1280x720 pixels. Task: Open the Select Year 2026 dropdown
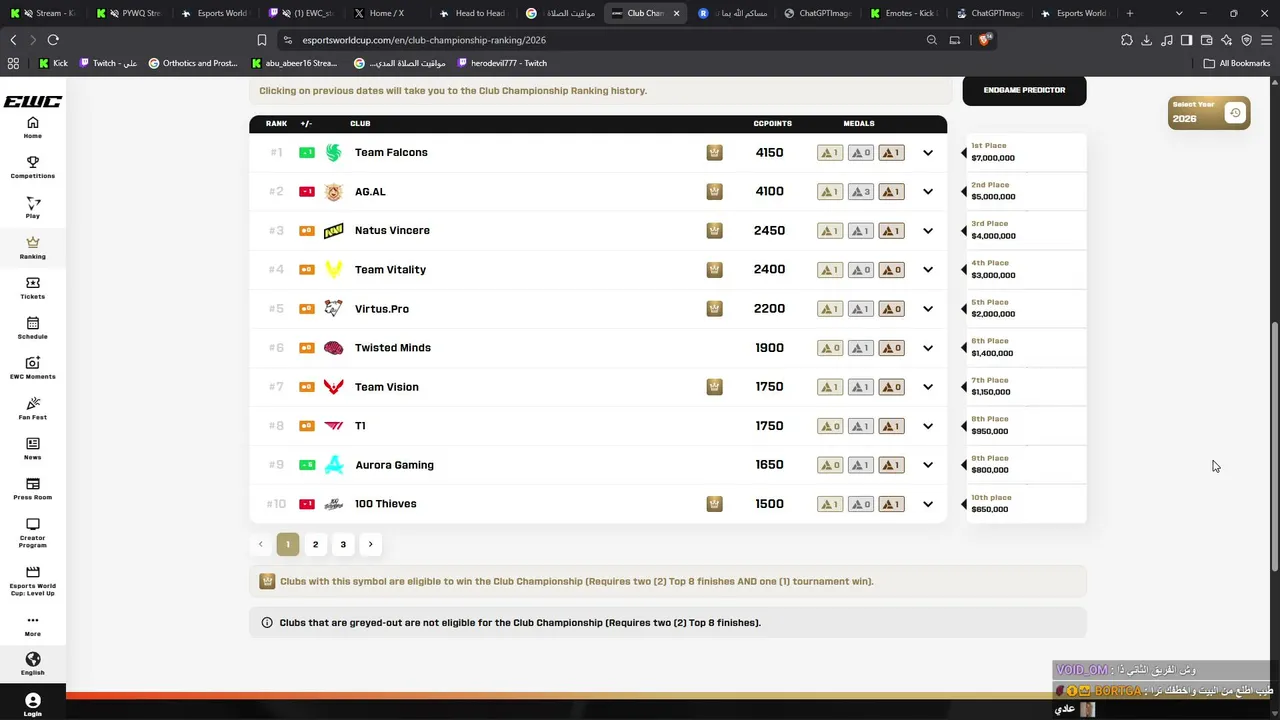pos(1209,113)
